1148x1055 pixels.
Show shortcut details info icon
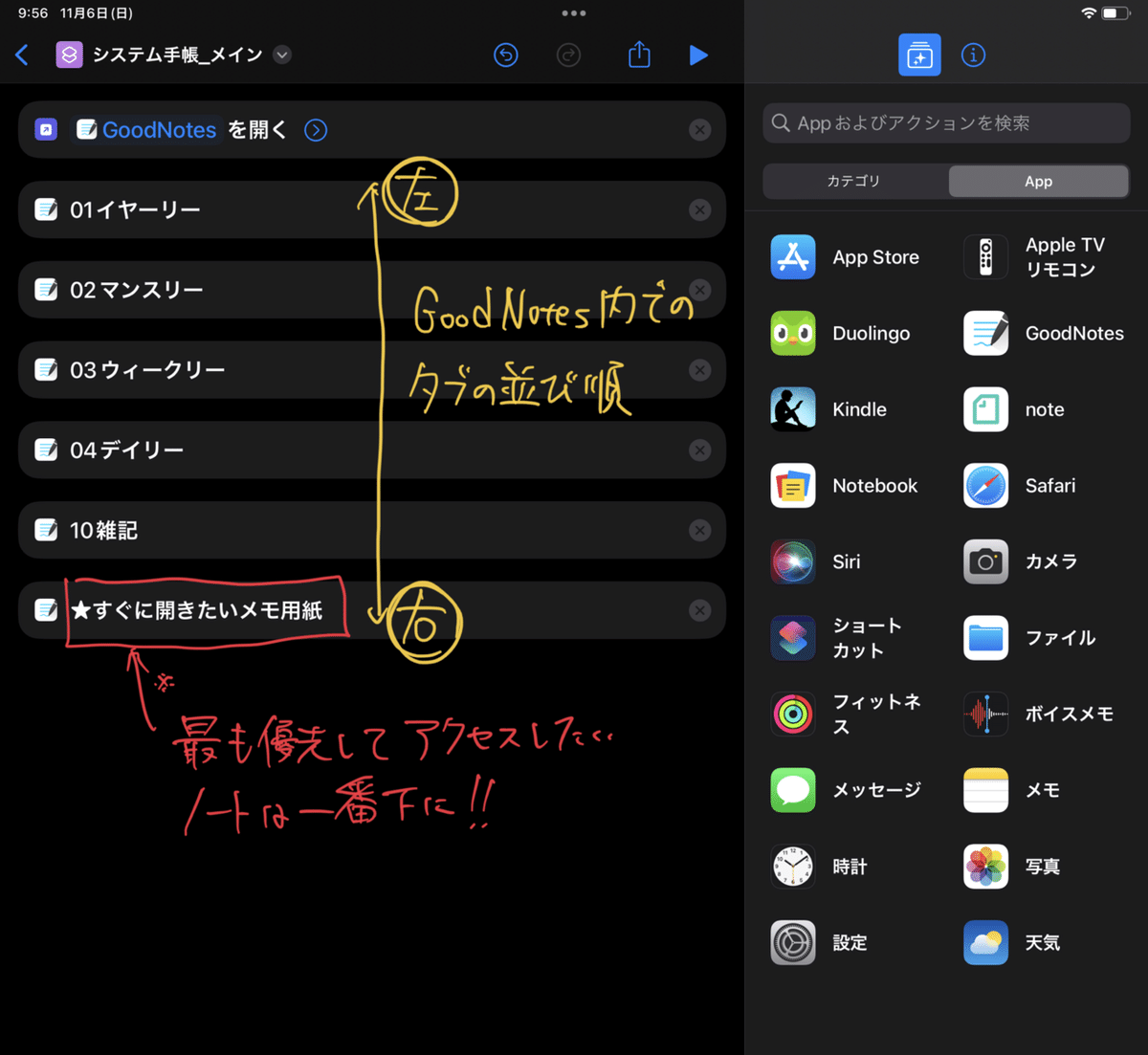973,55
